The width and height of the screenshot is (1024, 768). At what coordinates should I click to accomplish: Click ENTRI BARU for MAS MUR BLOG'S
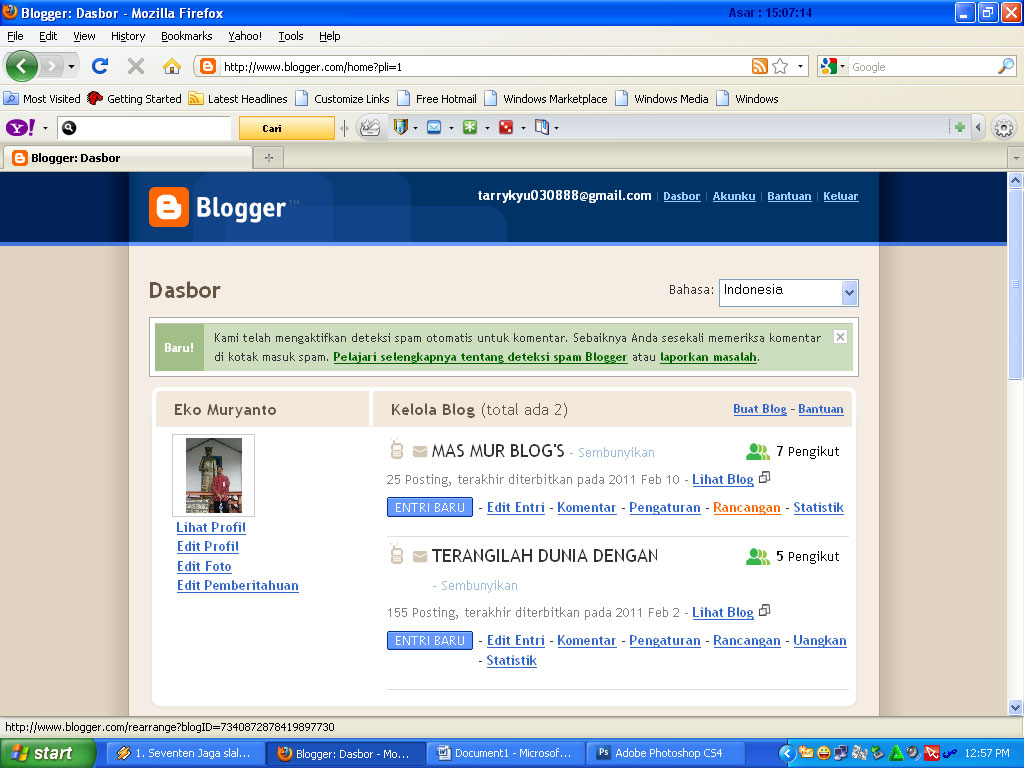(x=430, y=507)
